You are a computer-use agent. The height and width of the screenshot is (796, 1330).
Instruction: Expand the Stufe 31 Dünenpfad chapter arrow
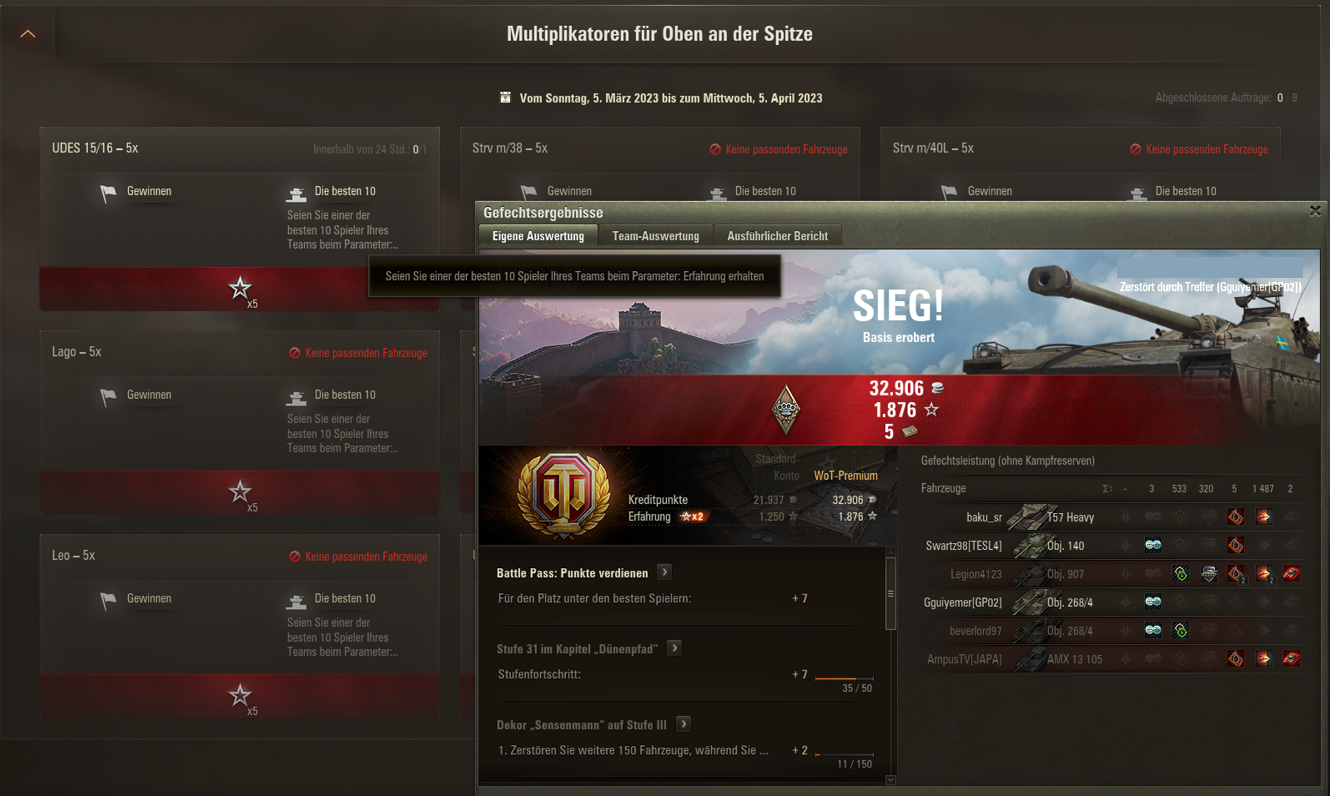click(x=675, y=648)
